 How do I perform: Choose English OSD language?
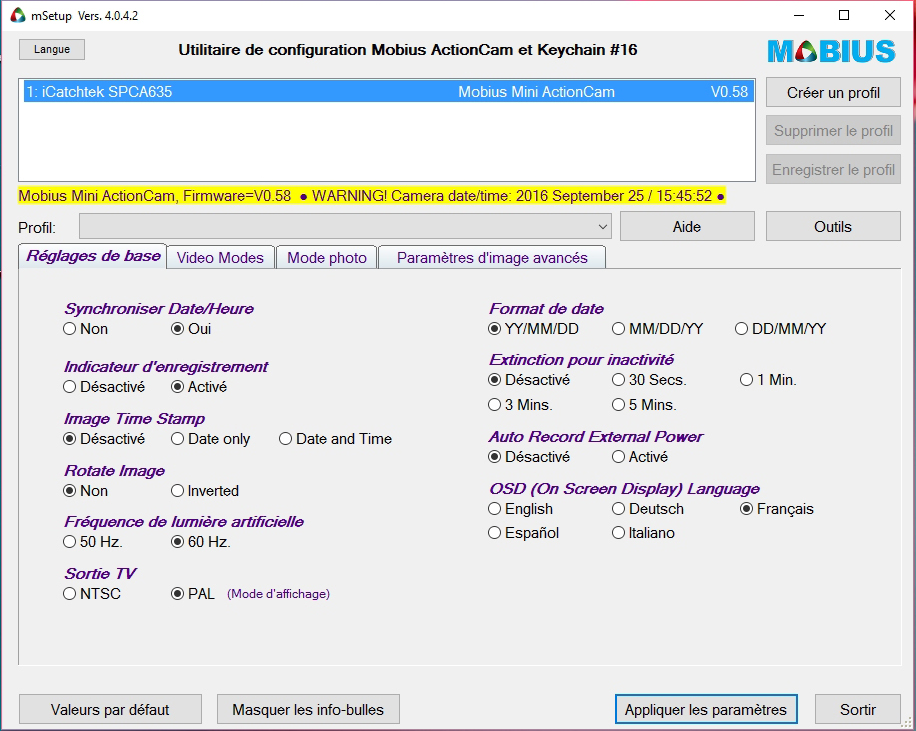[521, 509]
